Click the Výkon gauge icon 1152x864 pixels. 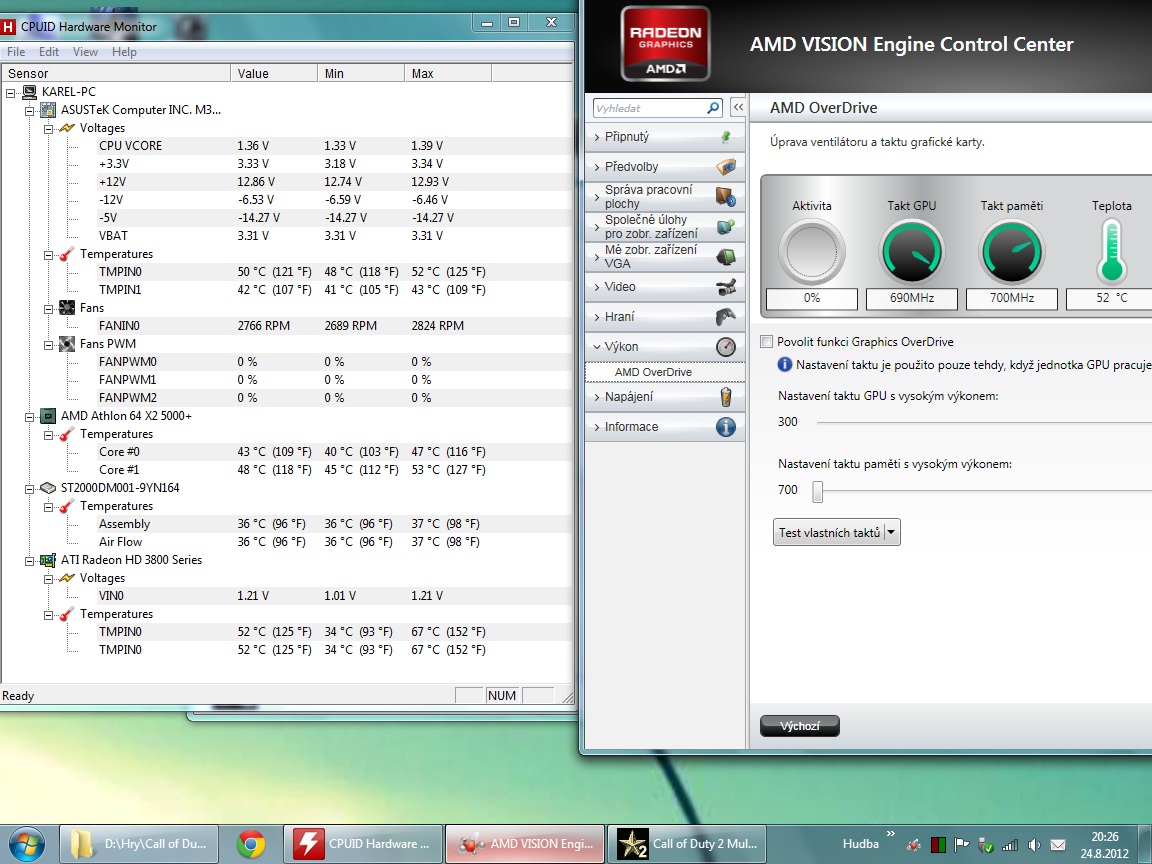click(726, 347)
